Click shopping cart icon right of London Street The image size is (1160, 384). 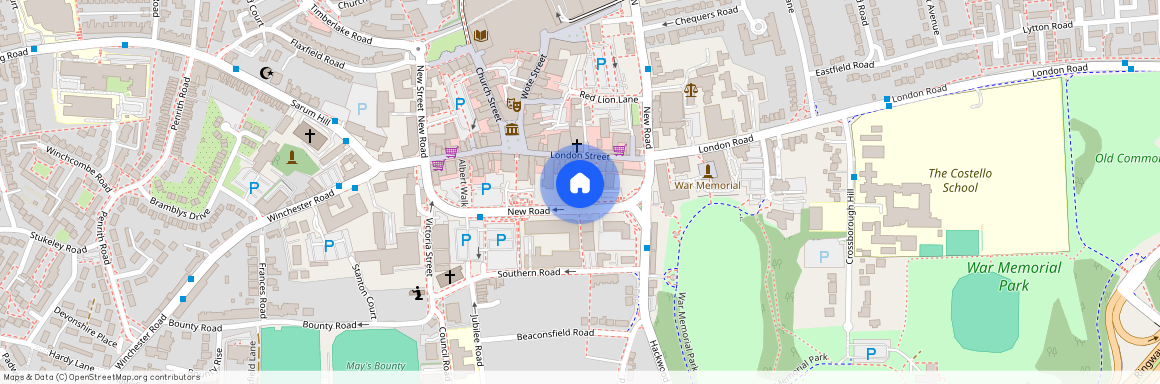(x=619, y=149)
